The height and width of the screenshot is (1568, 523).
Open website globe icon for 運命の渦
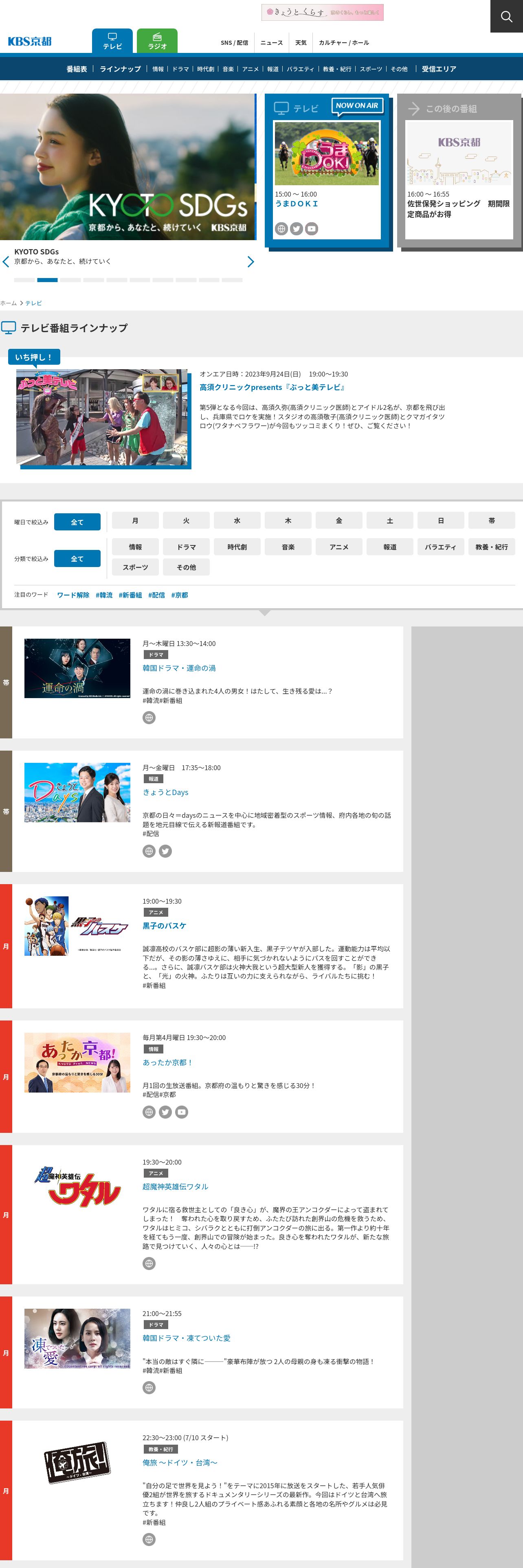(x=149, y=718)
